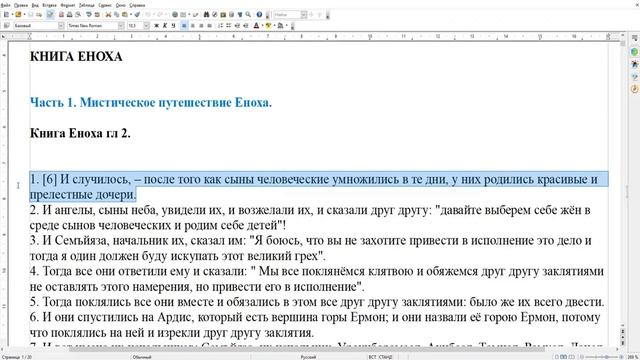Decrease indent icon

(x=238, y=26)
